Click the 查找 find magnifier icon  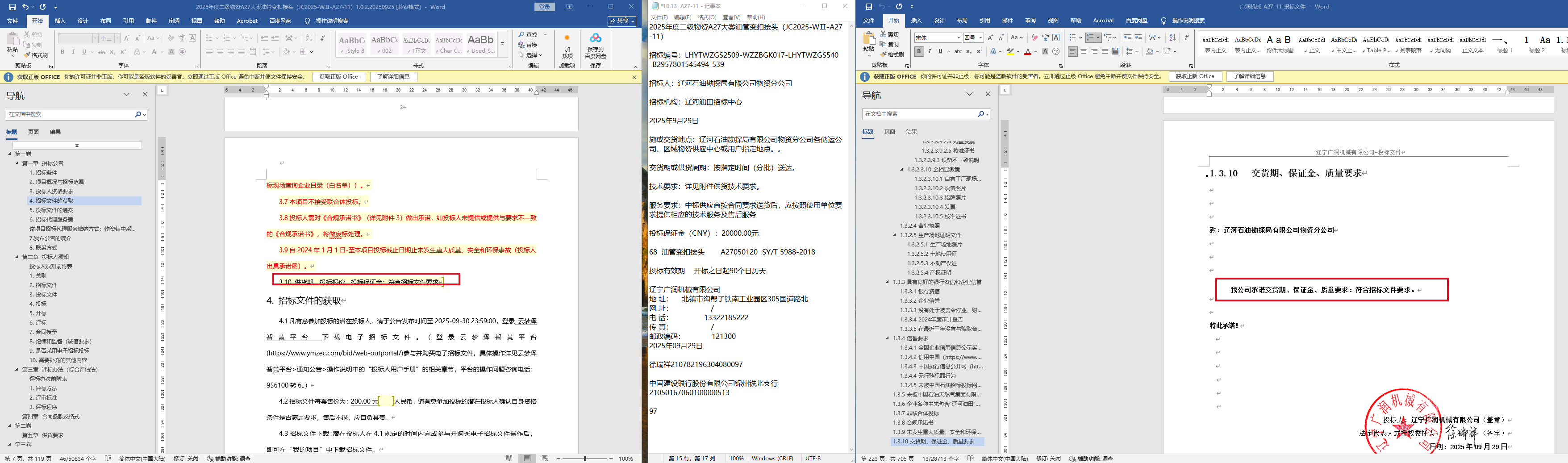click(521, 35)
